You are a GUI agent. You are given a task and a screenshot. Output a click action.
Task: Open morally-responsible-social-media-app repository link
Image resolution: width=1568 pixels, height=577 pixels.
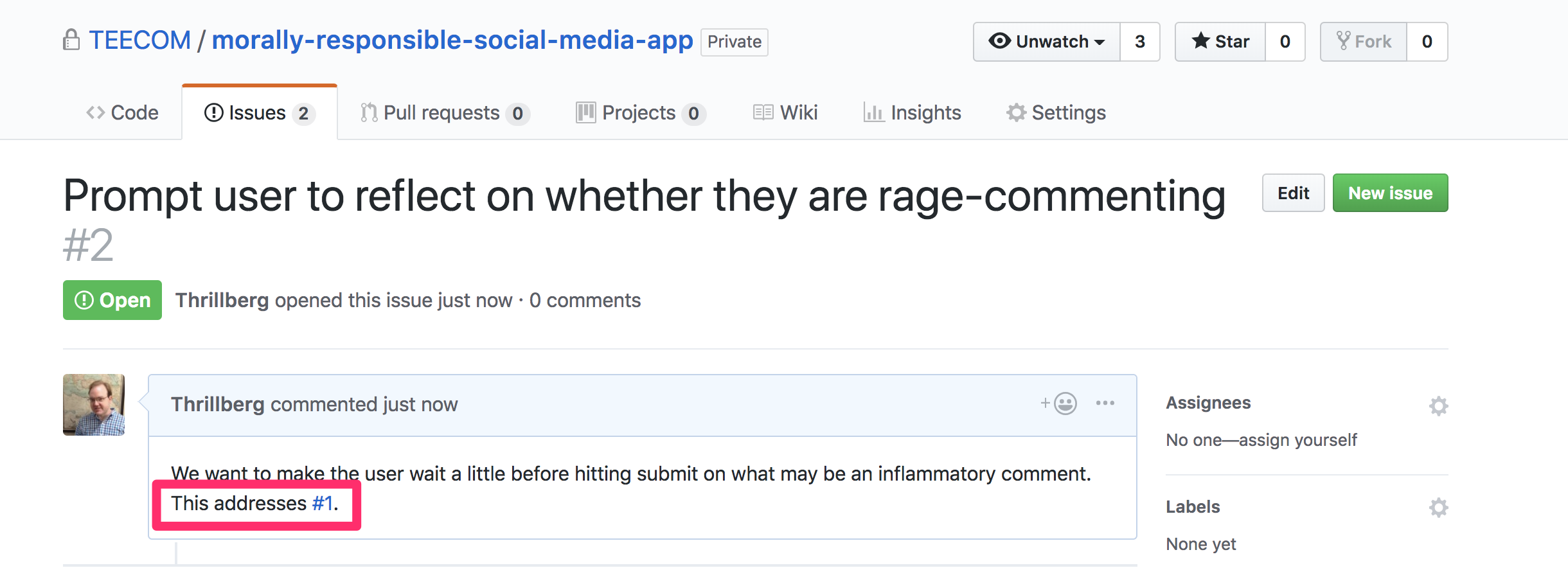coord(452,40)
